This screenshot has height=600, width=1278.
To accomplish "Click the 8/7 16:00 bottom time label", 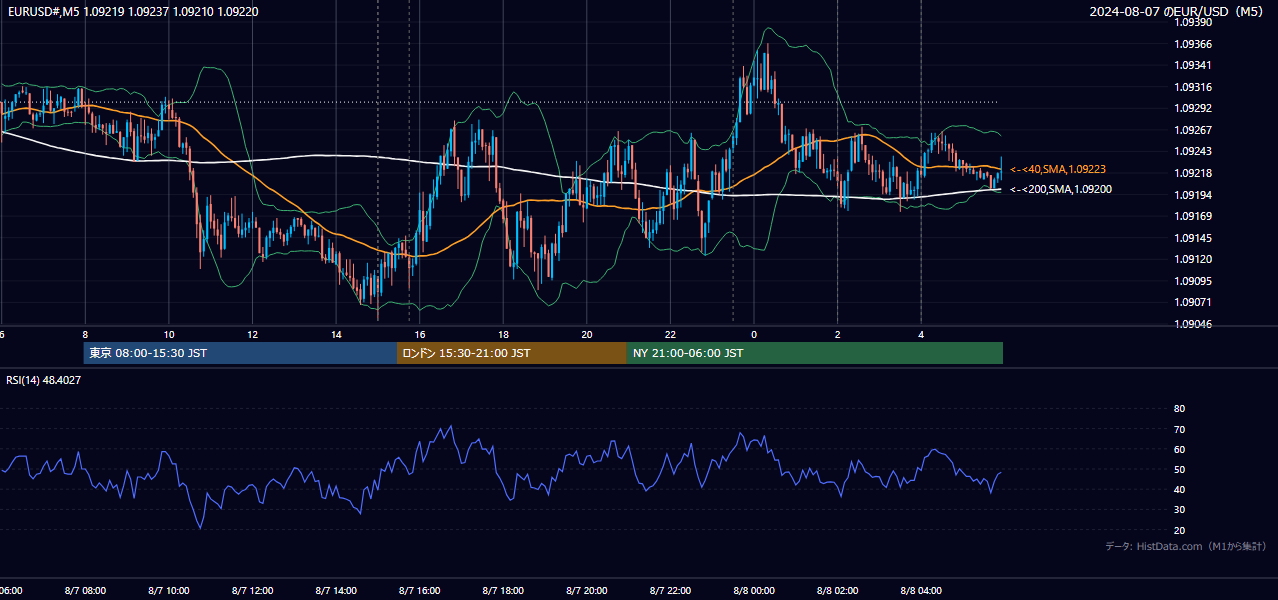I will (420, 590).
